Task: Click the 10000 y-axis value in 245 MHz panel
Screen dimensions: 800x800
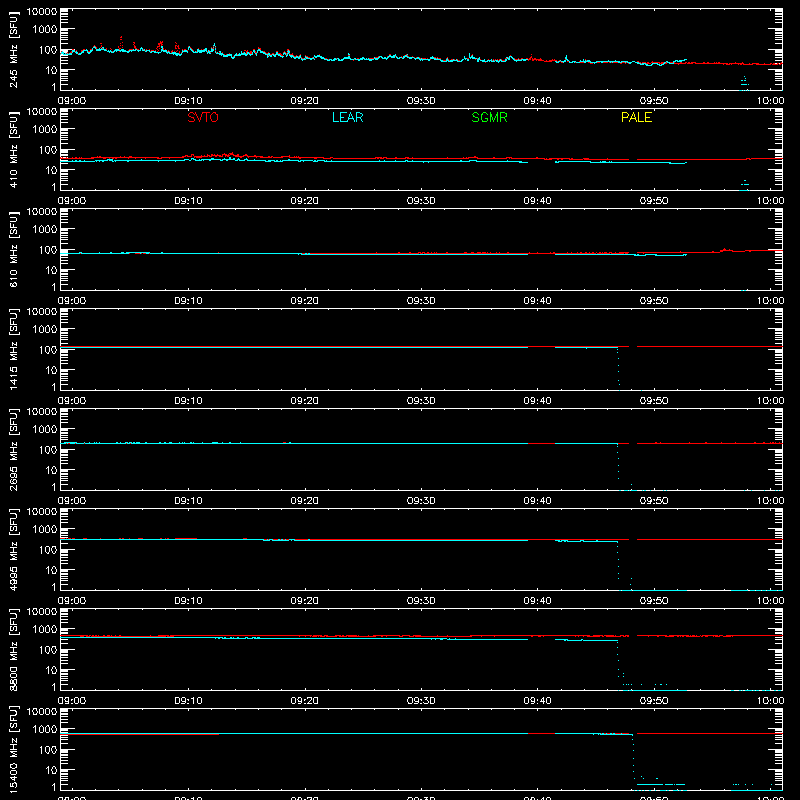Action: [x=42, y=12]
